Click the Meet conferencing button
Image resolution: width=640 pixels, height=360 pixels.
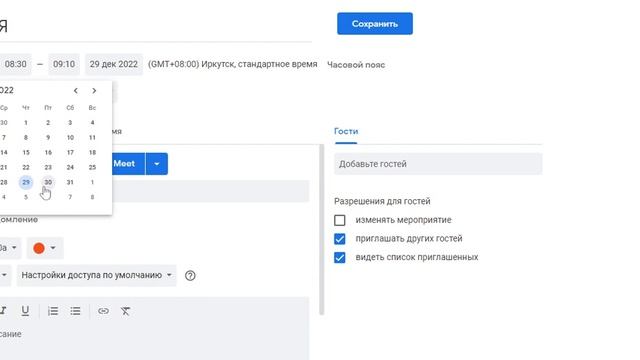(128, 164)
